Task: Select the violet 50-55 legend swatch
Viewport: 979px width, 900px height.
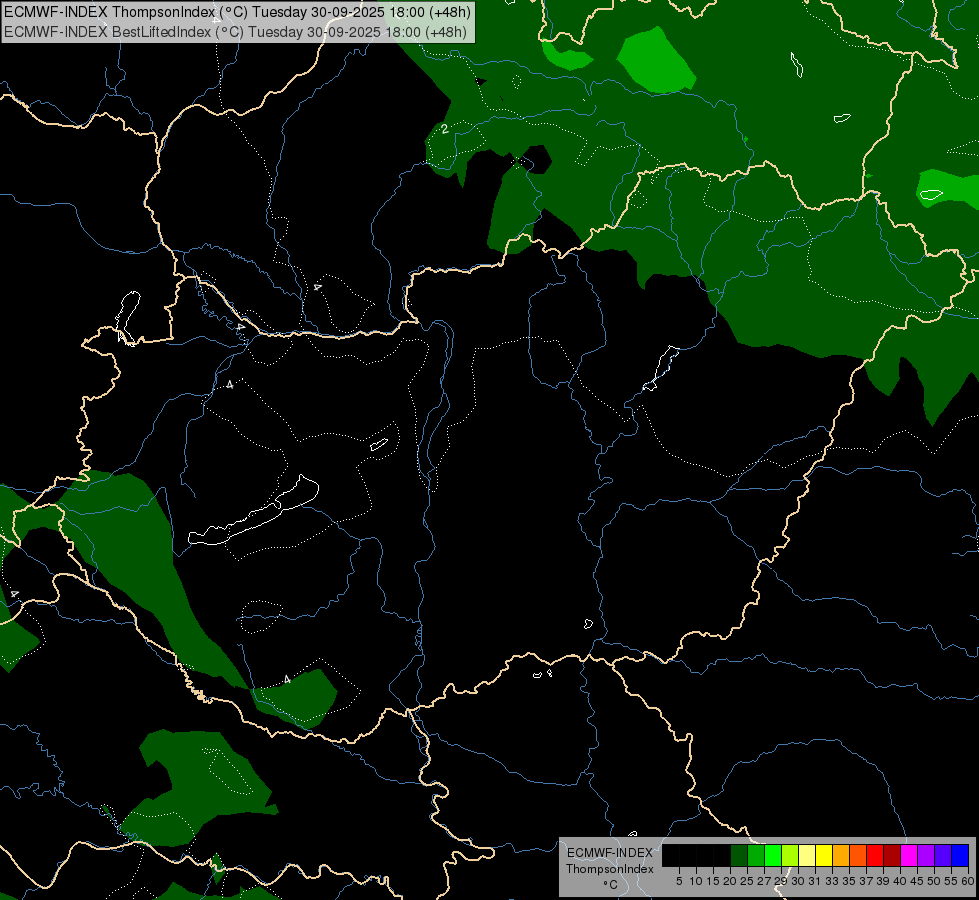Action: coord(943,855)
